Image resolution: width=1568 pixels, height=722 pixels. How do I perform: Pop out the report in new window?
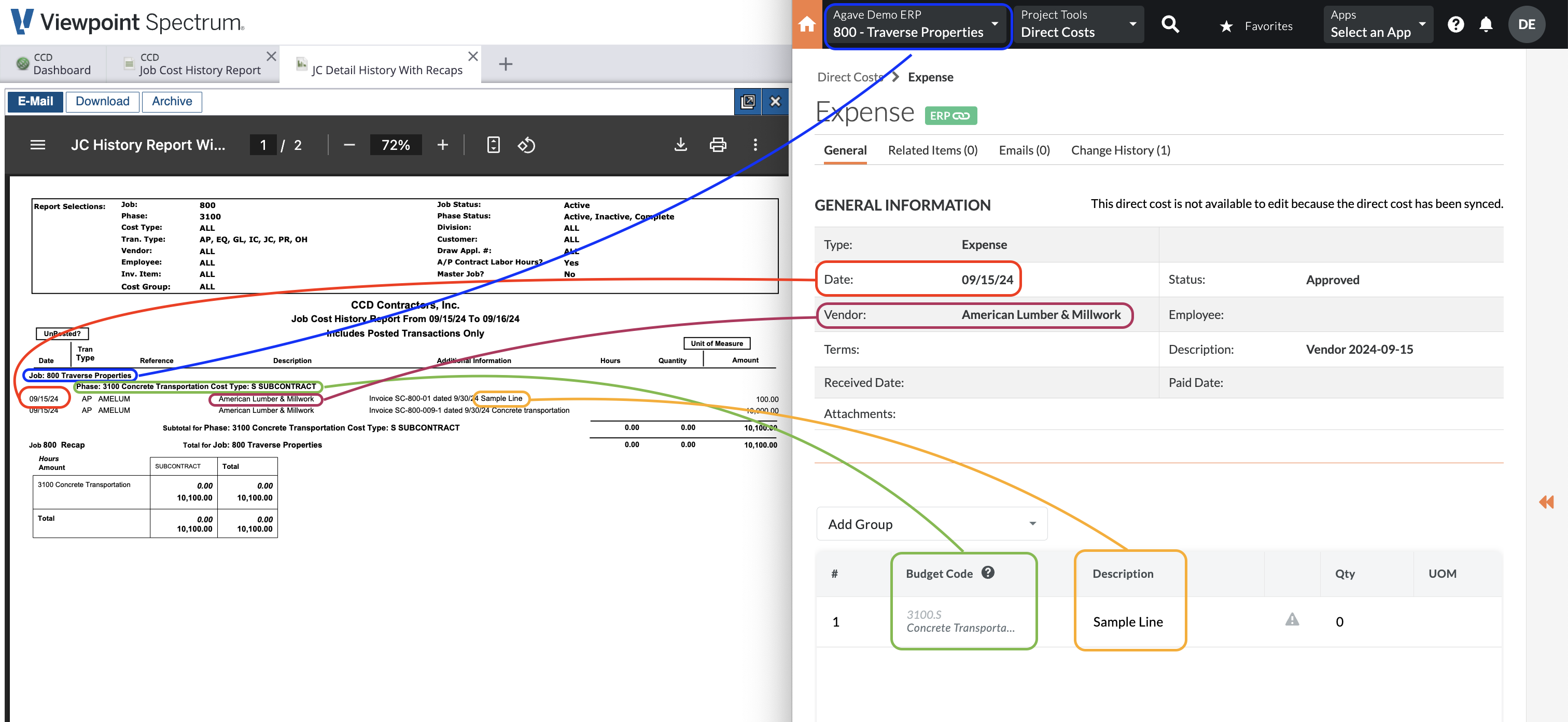point(748,102)
